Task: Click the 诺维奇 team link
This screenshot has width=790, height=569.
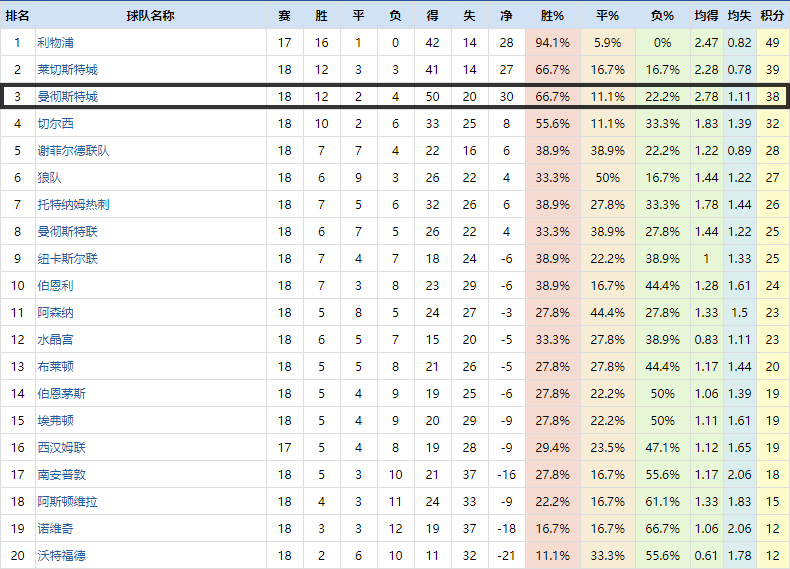Action: click(x=55, y=529)
